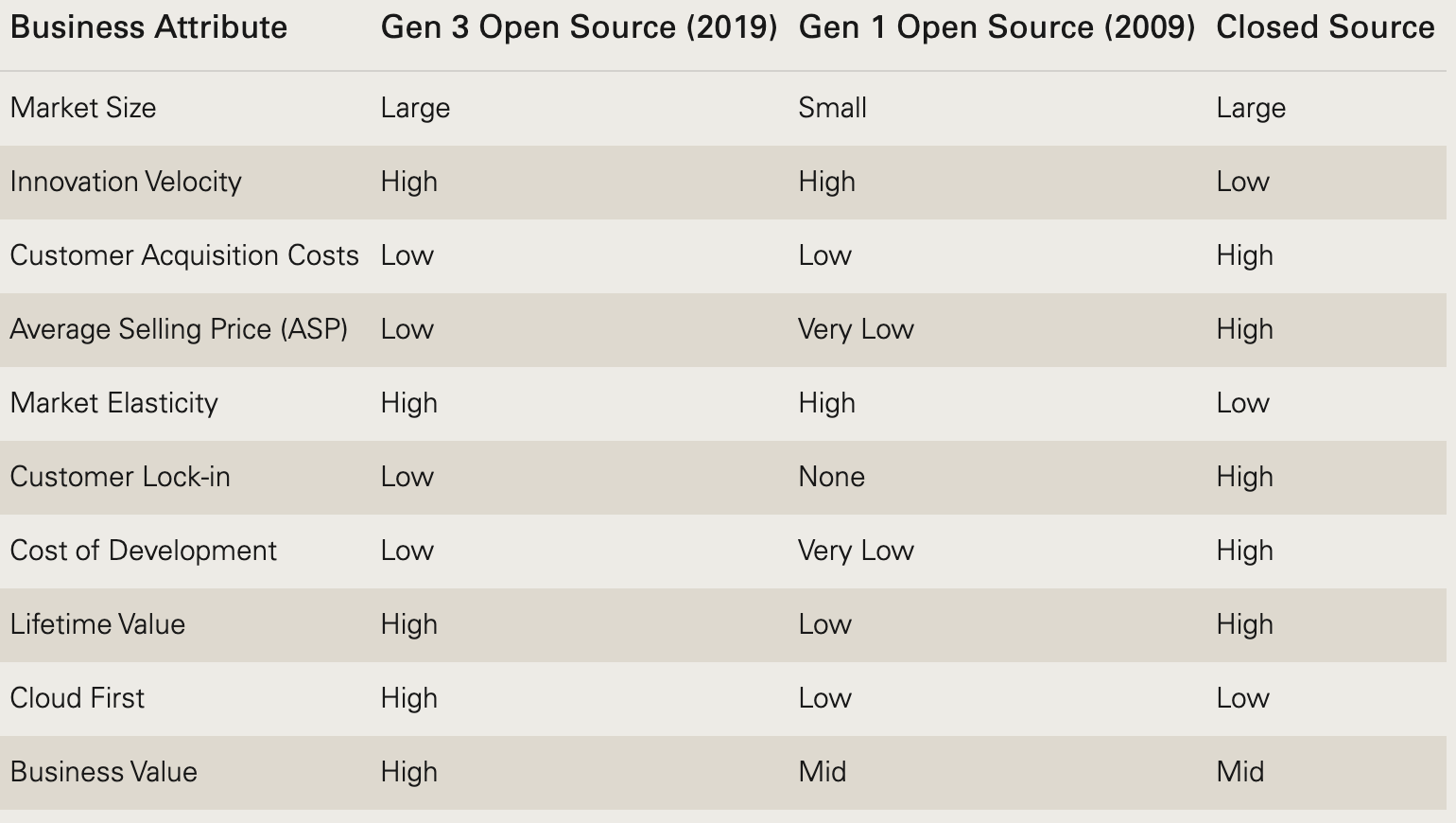Click the 'Closed Source' column header

[x=1325, y=27]
